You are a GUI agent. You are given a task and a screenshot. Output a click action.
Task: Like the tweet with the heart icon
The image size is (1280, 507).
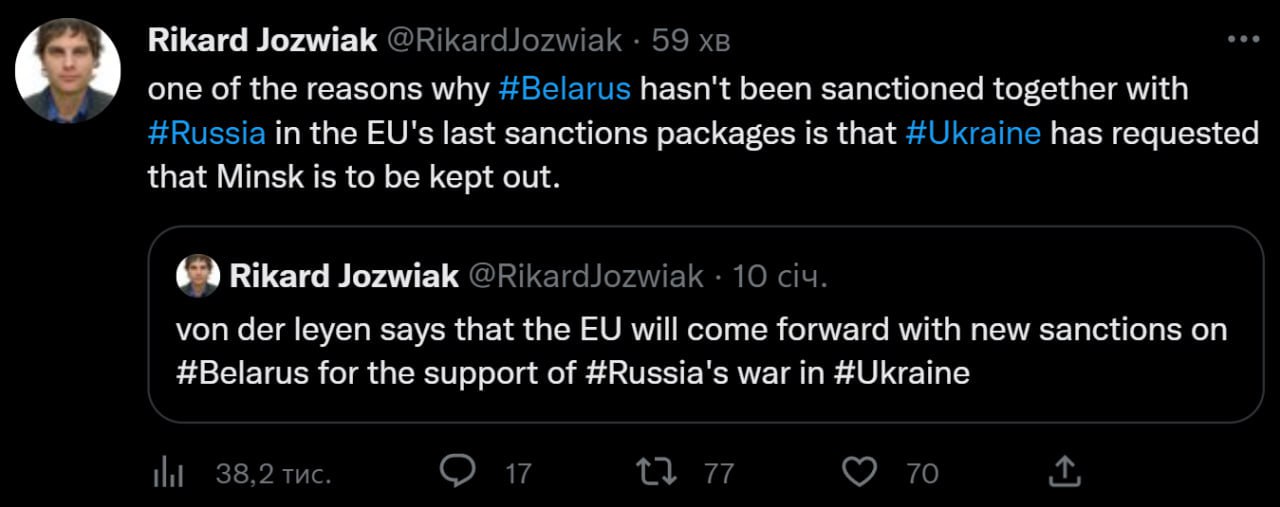(x=860, y=471)
